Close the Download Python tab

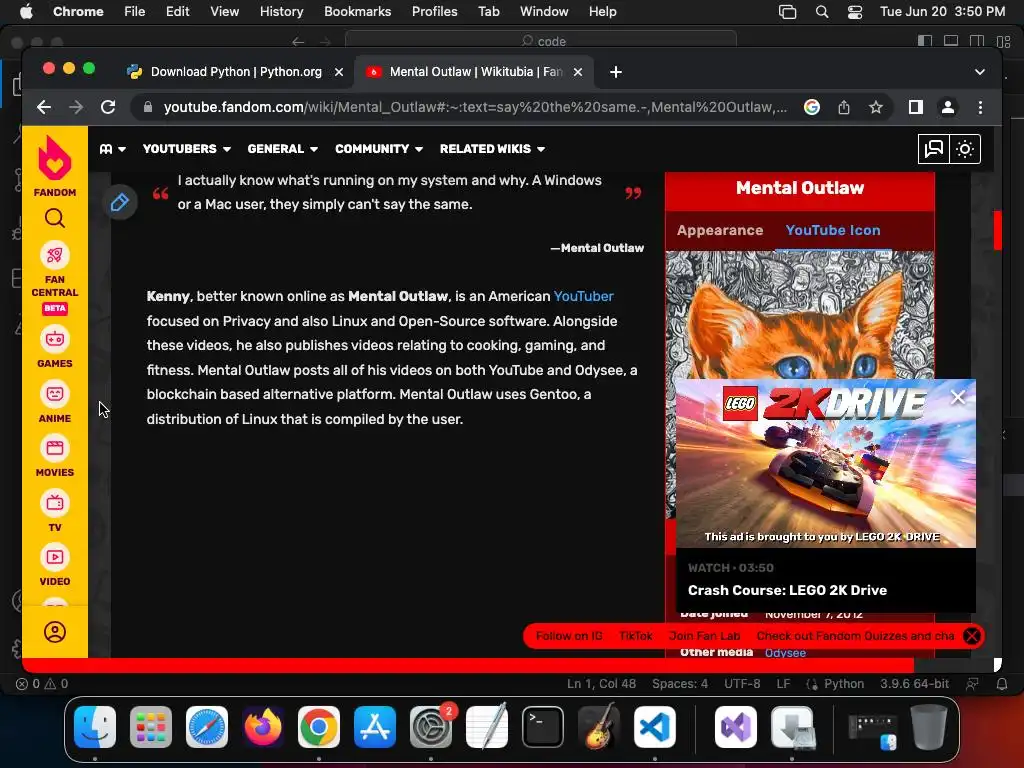pos(339,72)
